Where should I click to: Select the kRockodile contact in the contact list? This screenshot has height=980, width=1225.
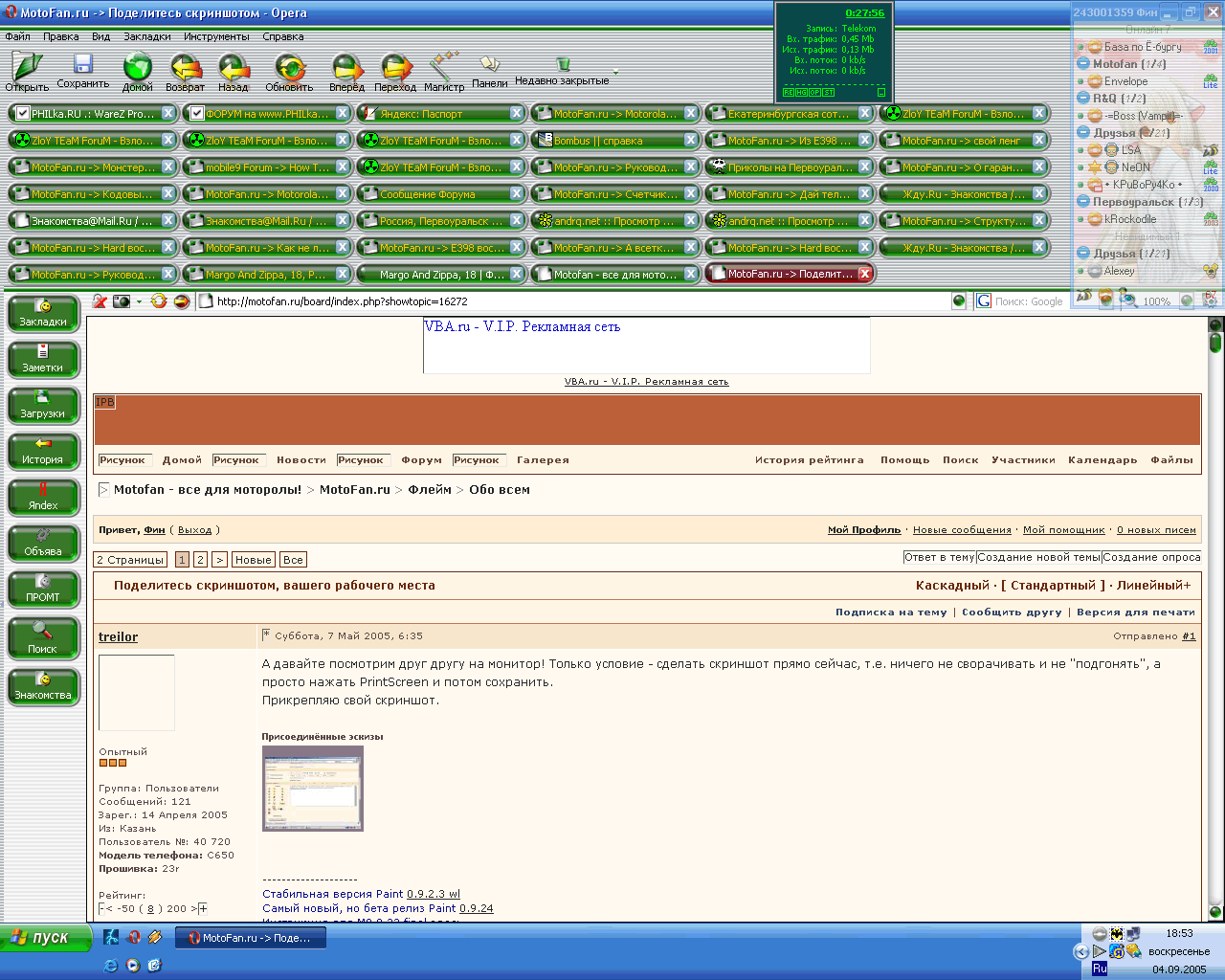click(x=1130, y=219)
